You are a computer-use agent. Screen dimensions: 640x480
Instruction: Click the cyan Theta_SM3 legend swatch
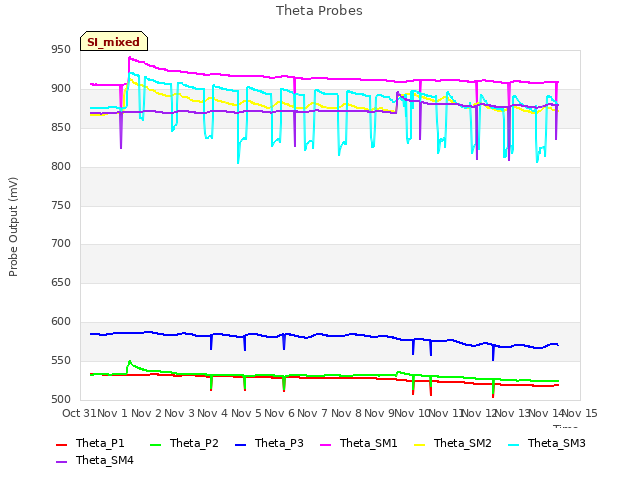(513, 444)
